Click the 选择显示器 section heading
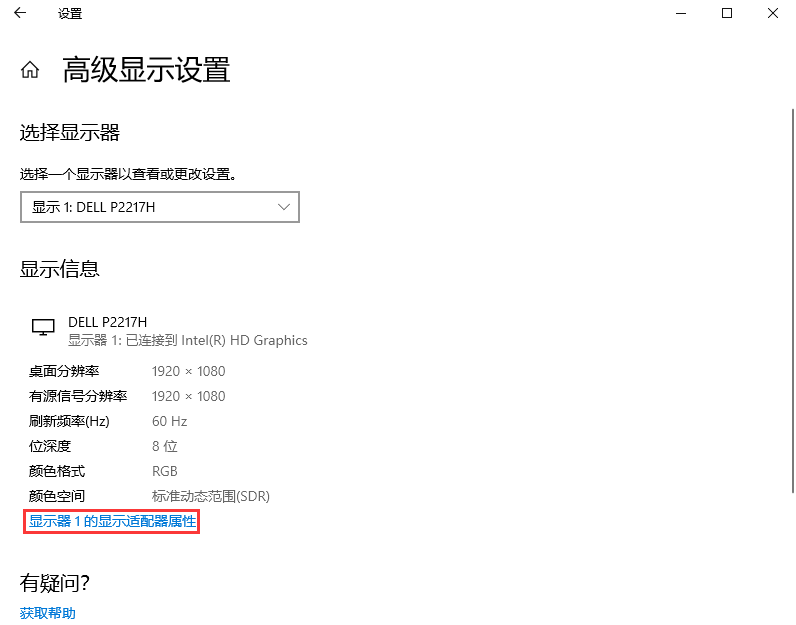Viewport: 796px width, 625px height. tap(70, 133)
